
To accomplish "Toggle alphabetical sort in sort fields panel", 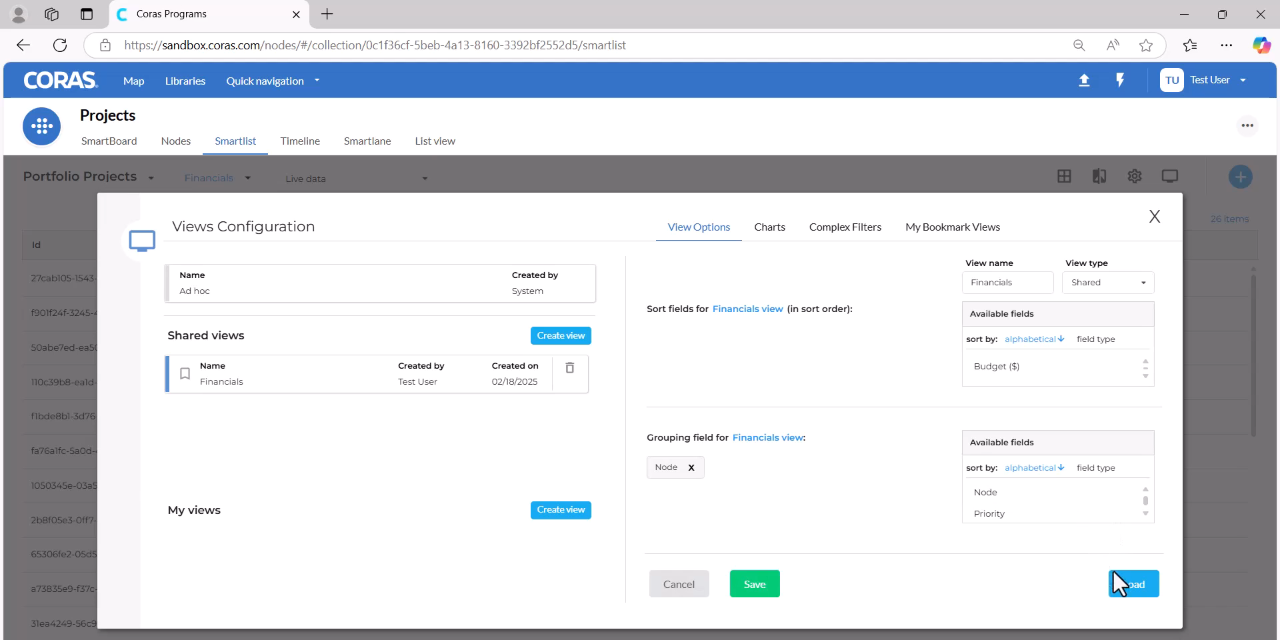I will point(1034,339).
